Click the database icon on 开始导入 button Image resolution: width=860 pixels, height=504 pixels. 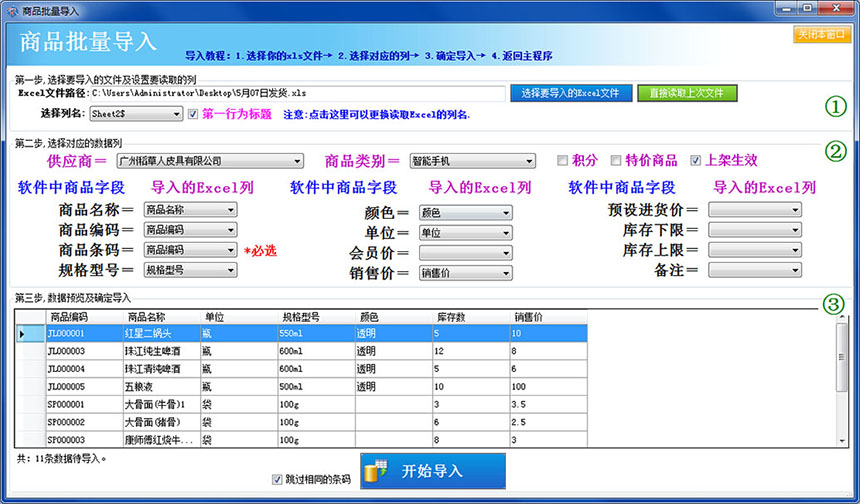click(374, 470)
